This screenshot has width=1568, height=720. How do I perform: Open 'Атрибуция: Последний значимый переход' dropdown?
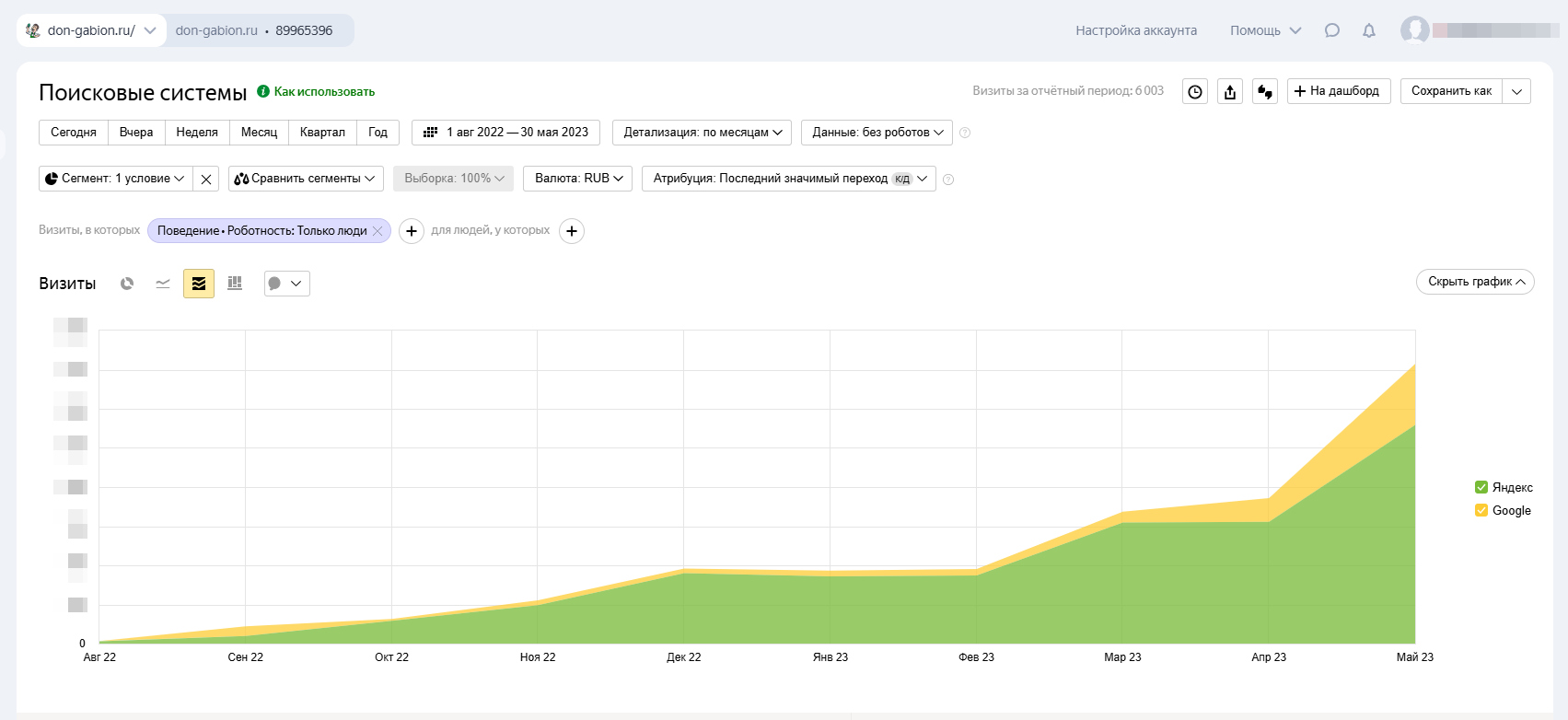788,179
